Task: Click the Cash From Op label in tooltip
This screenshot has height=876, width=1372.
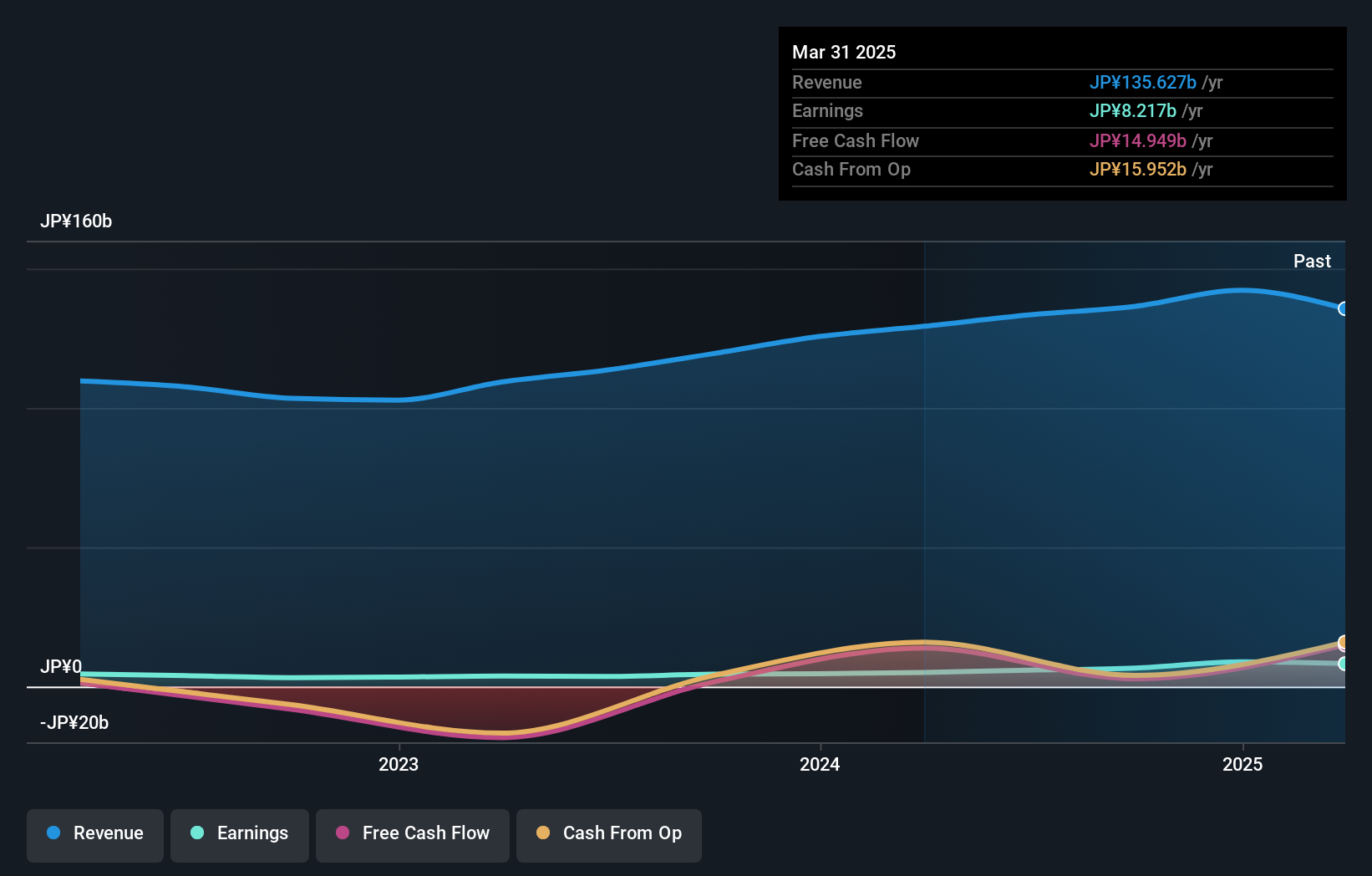Action: tap(851, 169)
